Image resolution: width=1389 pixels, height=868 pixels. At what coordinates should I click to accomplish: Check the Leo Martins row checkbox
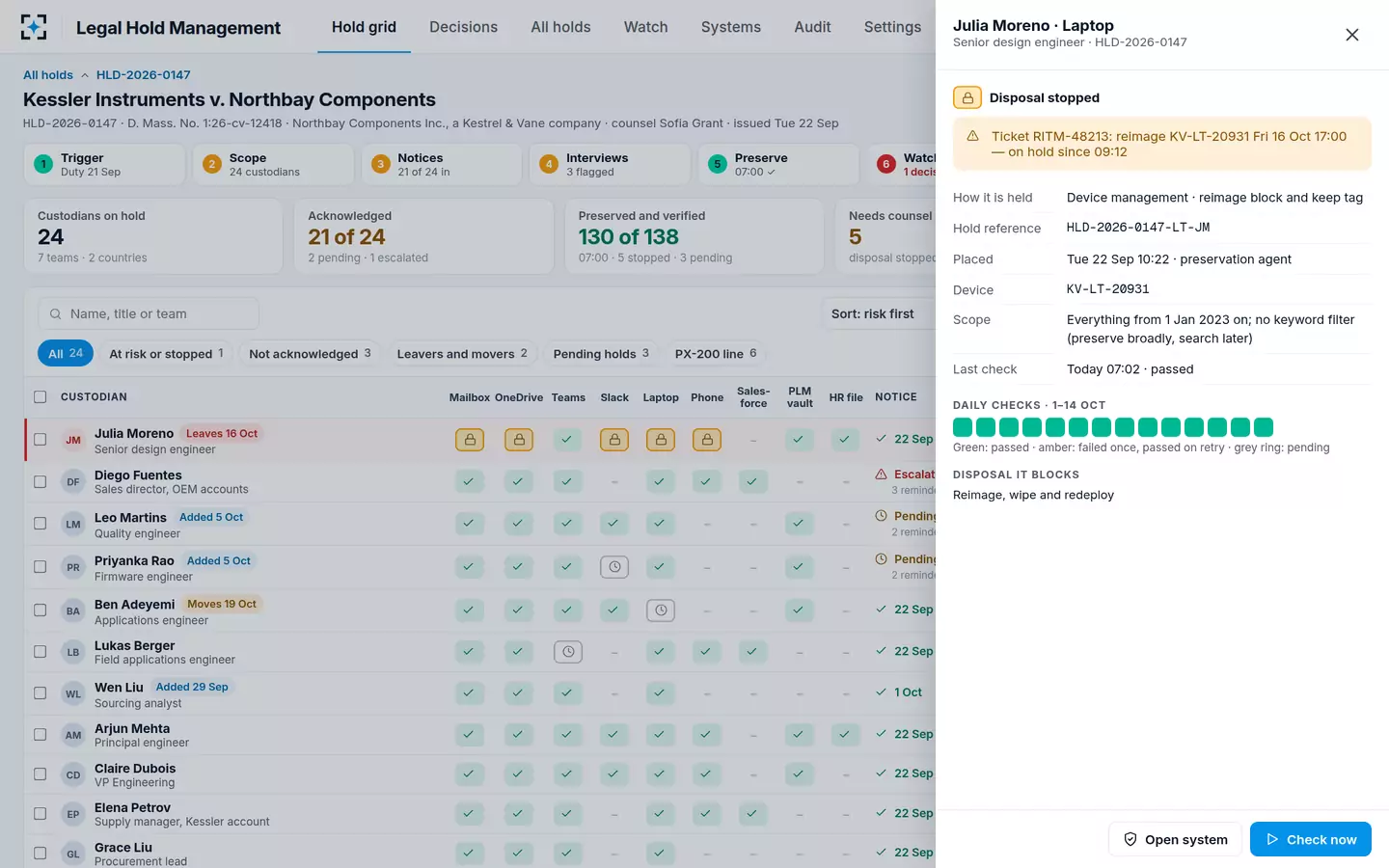point(40,524)
